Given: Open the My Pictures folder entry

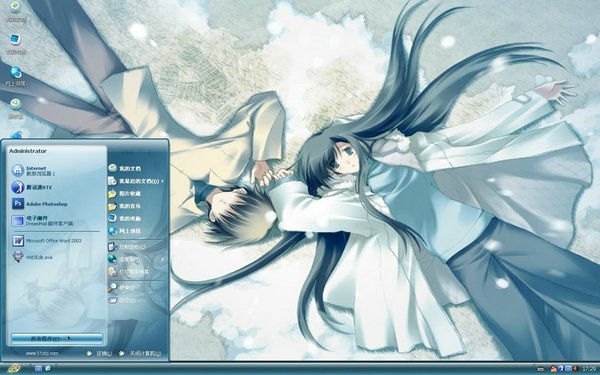Looking at the screenshot, I should (125, 194).
